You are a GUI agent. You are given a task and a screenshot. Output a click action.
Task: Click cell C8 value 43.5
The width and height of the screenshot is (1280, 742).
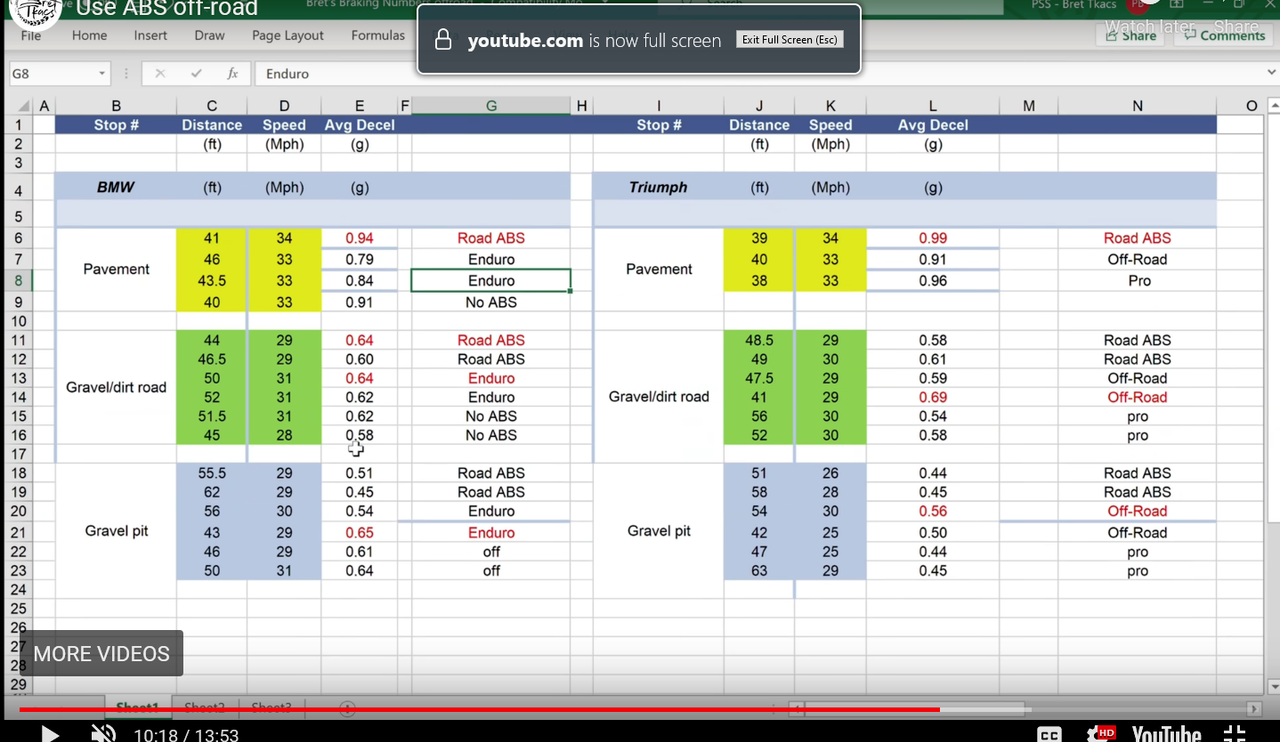(212, 281)
